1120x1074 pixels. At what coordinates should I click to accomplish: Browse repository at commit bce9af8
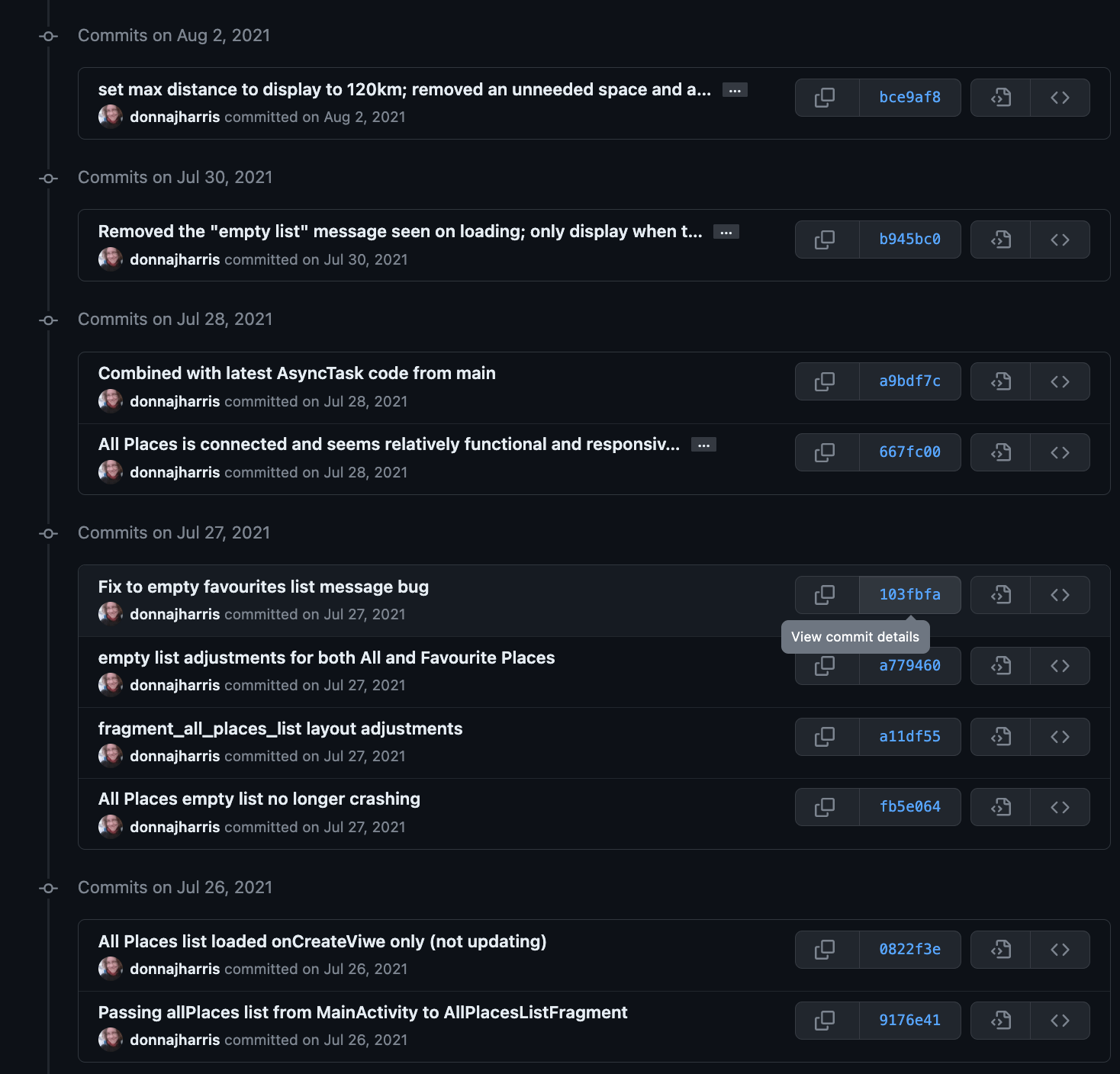coord(1060,97)
